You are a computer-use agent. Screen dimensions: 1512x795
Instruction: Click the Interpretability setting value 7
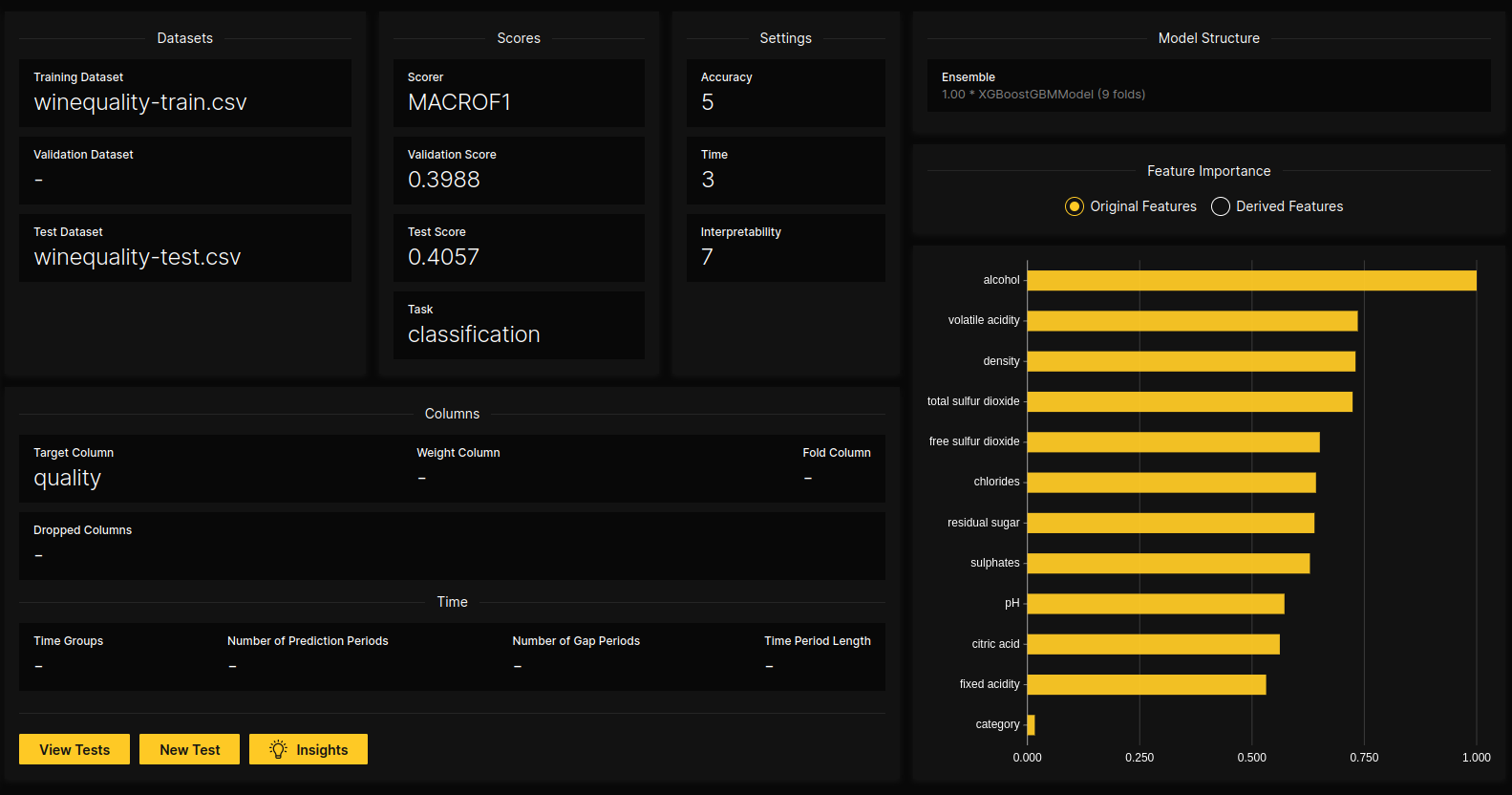707,257
